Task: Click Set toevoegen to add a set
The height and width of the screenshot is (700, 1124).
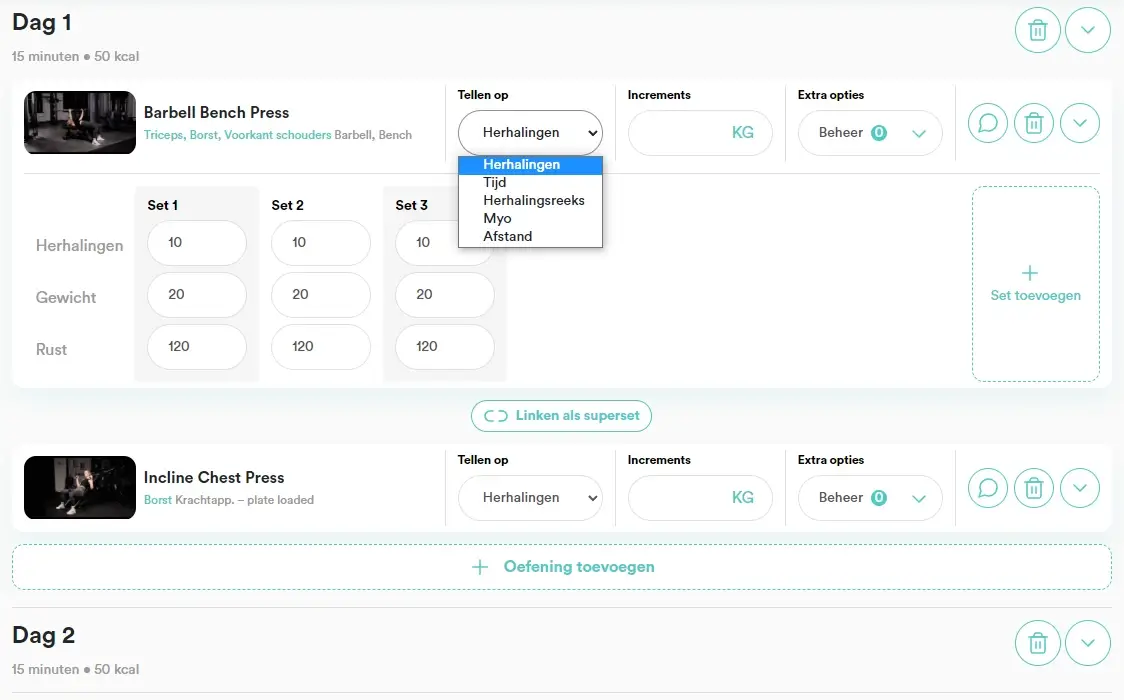Action: pyautogui.click(x=1035, y=284)
